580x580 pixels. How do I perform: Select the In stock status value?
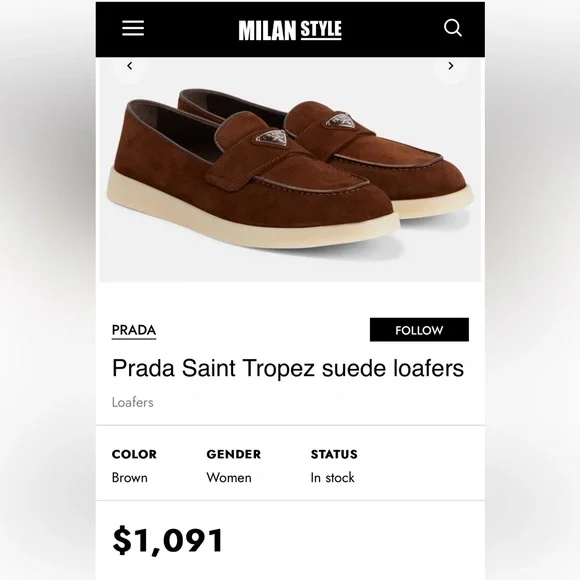point(333,478)
